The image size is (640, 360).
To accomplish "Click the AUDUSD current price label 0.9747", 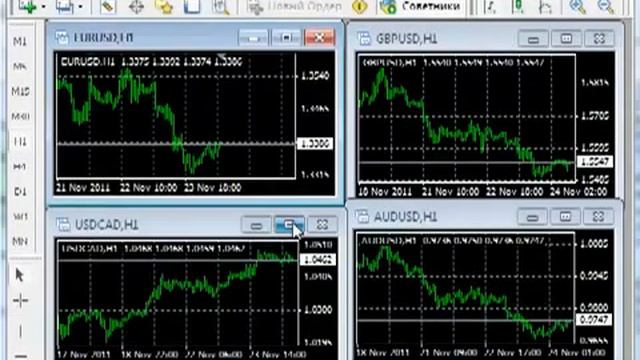I will tap(594, 319).
